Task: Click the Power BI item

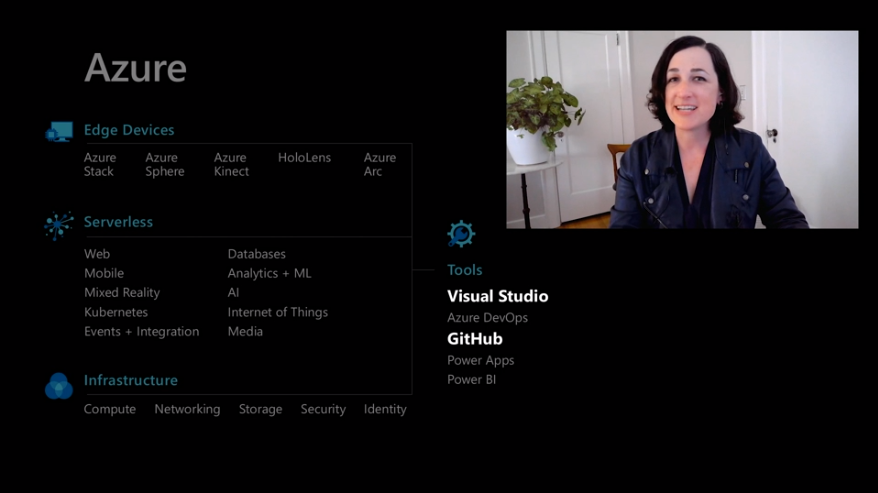Action: click(x=471, y=379)
